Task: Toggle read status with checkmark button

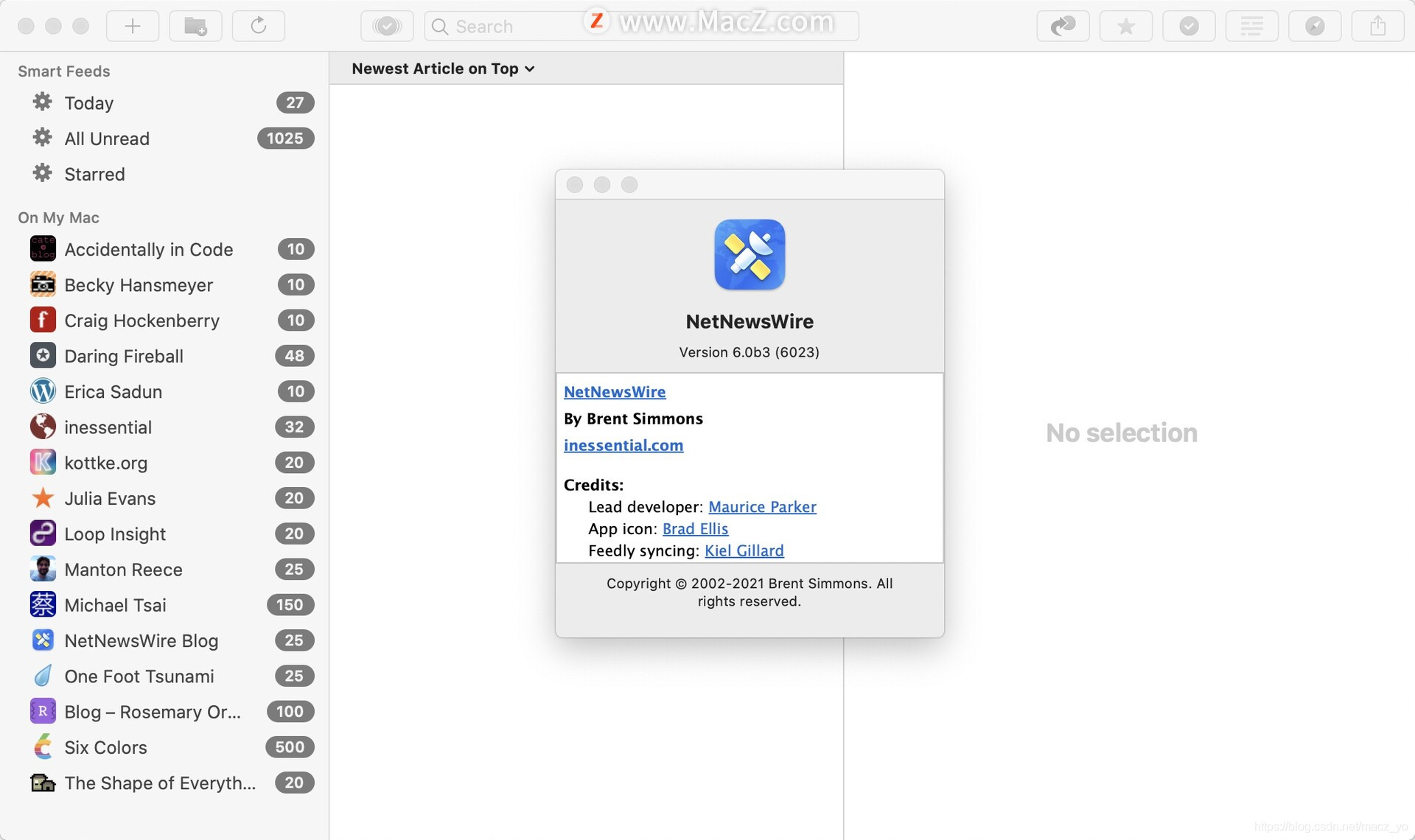Action: pyautogui.click(x=1189, y=27)
